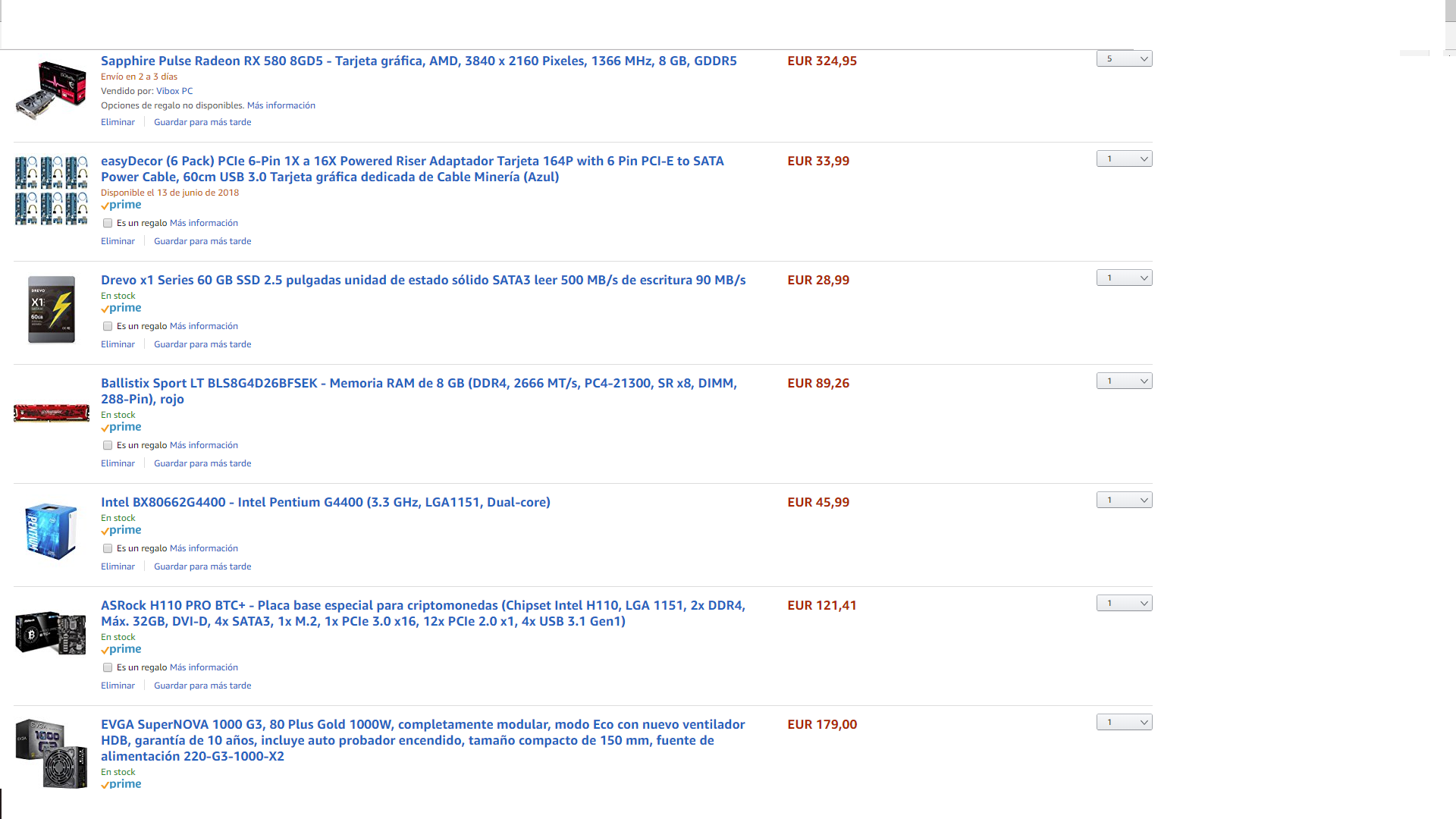Viewport: 1456px width, 819px height.
Task: Open the Drevo X1 SSD product image
Action: coord(51,309)
